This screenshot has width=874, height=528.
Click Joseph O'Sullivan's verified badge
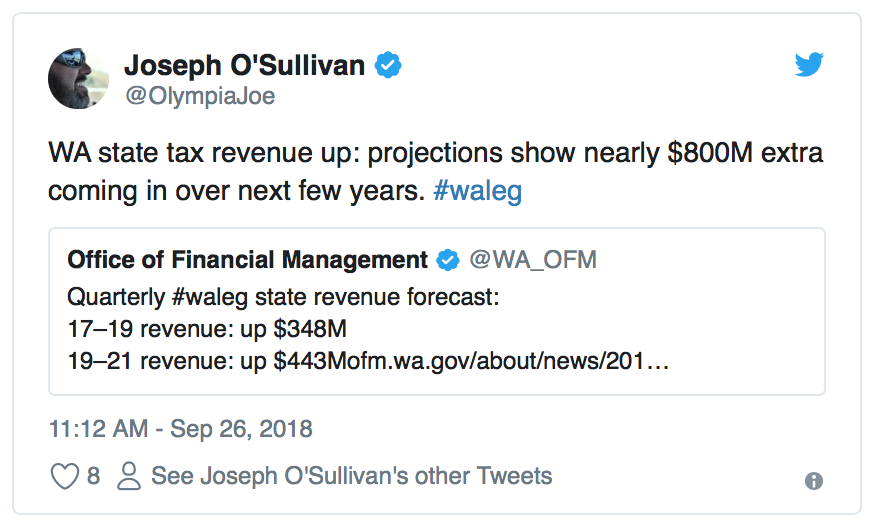pyautogui.click(x=387, y=65)
